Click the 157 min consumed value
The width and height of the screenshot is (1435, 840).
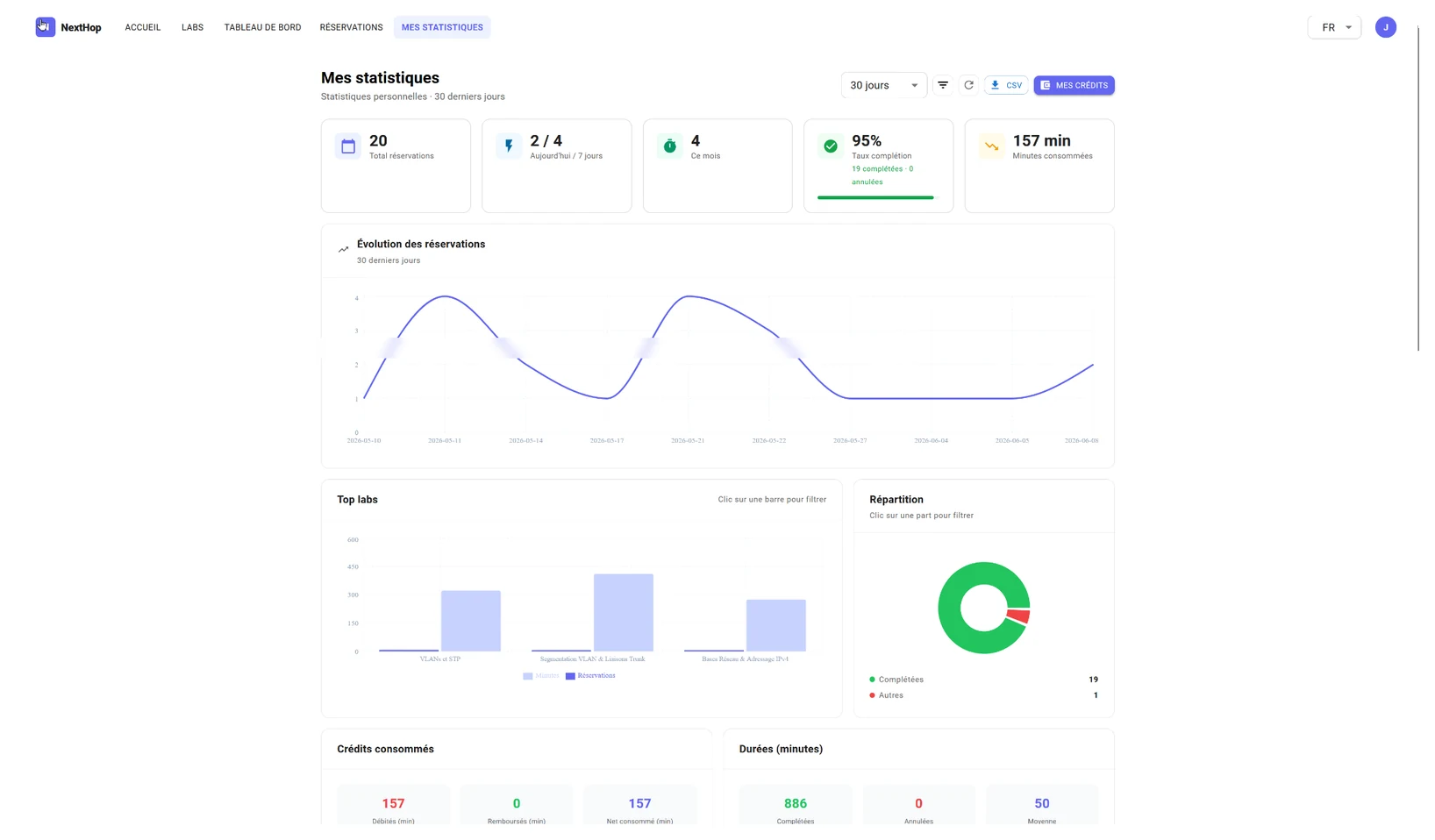(1042, 140)
